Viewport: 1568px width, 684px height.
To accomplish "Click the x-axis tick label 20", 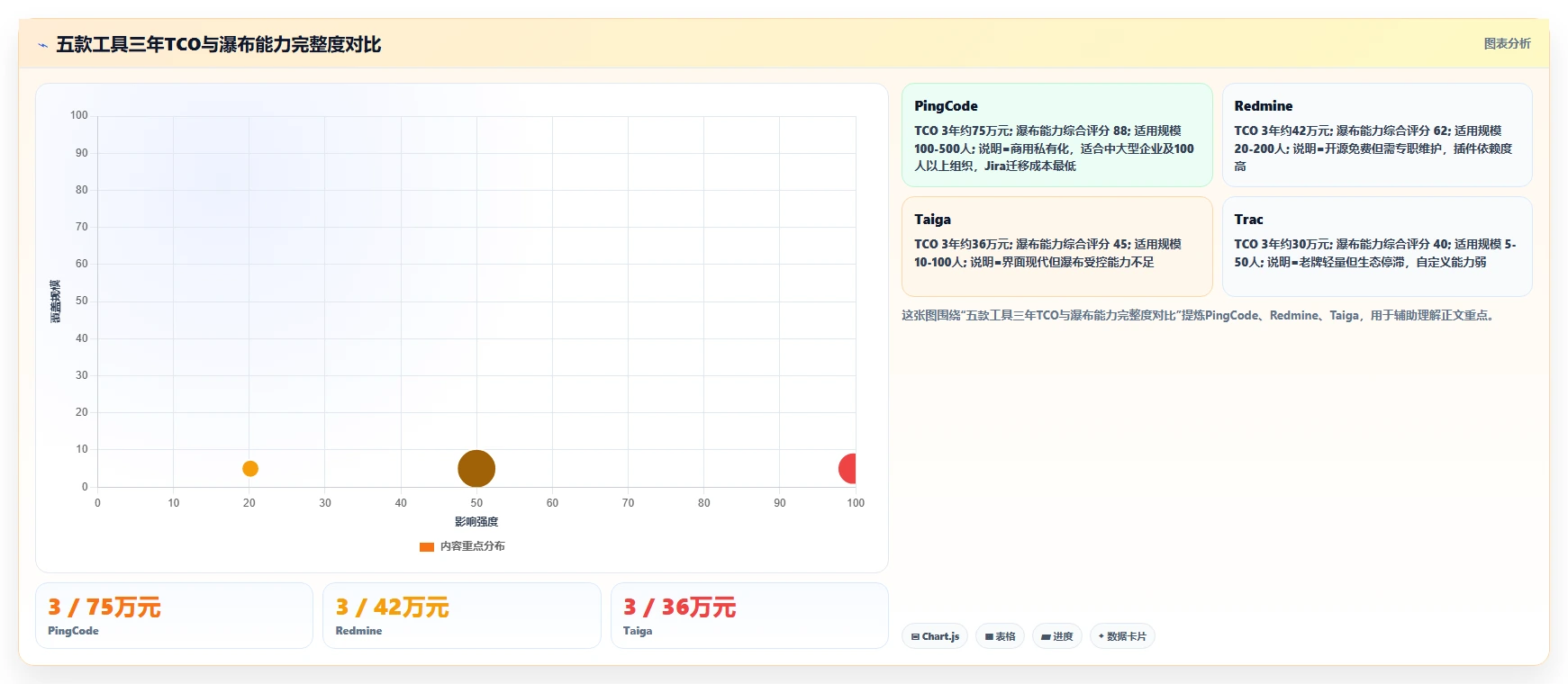I will [x=249, y=503].
